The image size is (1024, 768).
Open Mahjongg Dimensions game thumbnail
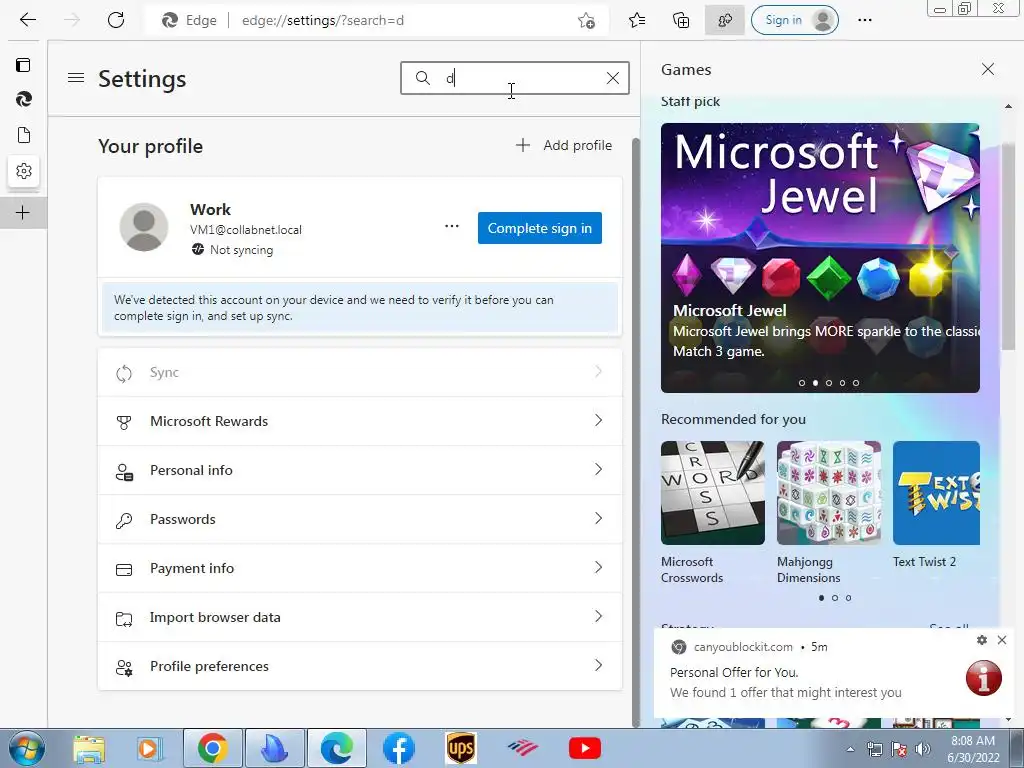(x=829, y=492)
